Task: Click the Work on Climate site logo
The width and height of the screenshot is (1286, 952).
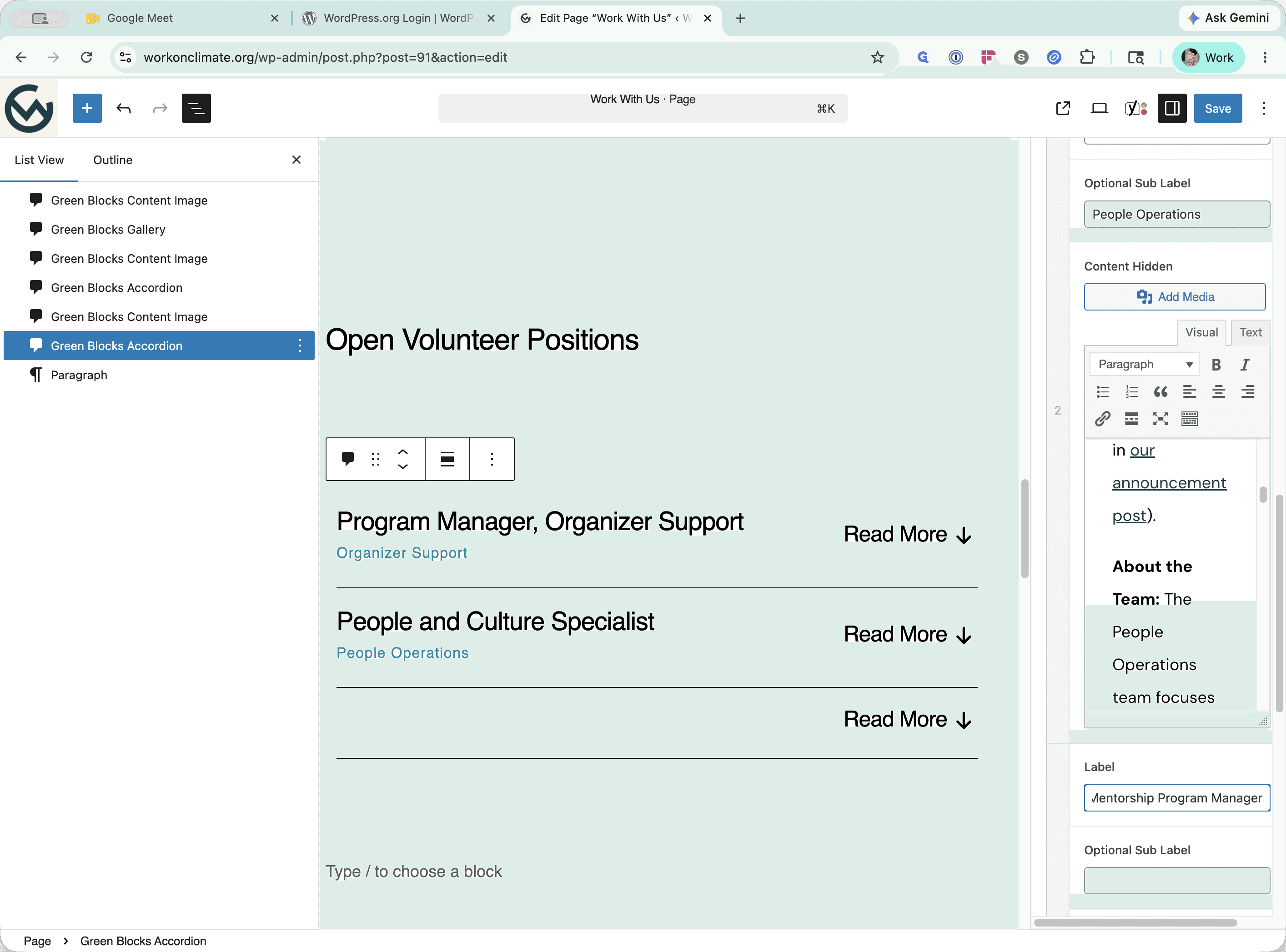Action: [29, 108]
